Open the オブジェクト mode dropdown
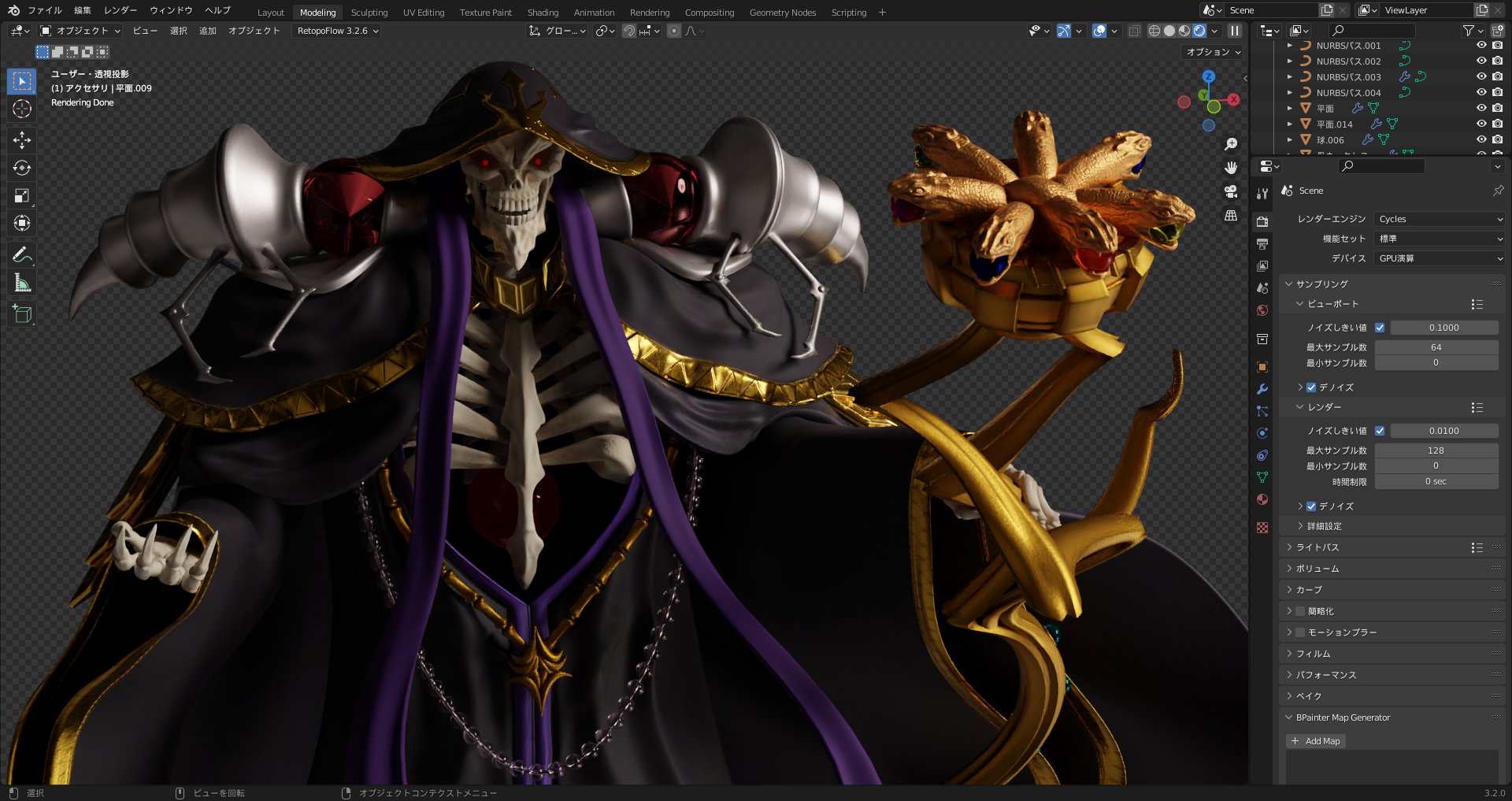 [80, 31]
